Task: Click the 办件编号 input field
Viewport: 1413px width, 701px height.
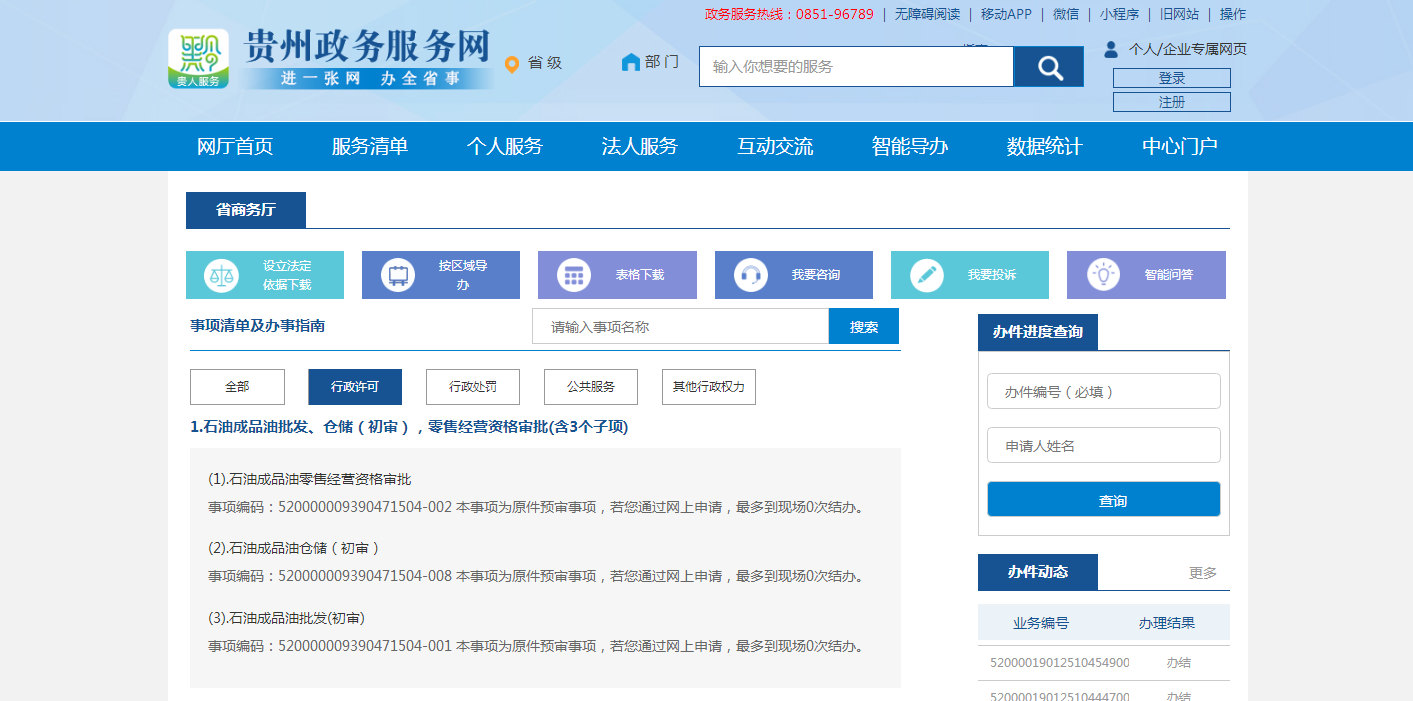Action: (x=1103, y=392)
